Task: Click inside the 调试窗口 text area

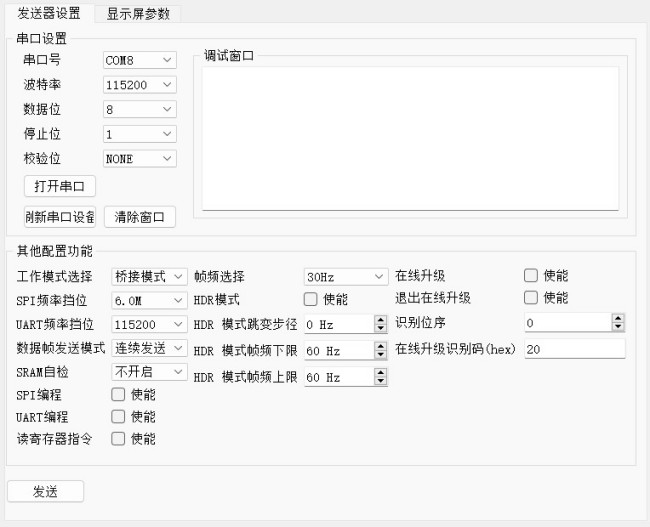Action: click(410, 138)
